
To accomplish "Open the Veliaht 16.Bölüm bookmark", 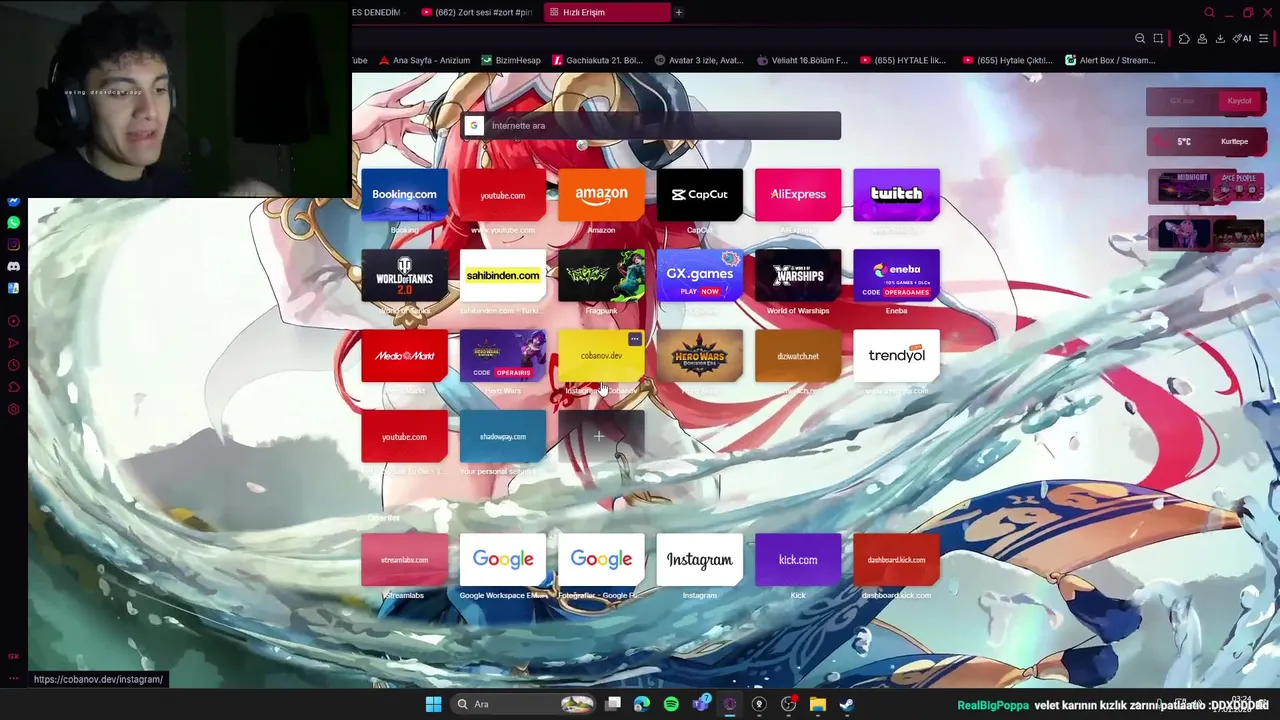I will tap(802, 60).
